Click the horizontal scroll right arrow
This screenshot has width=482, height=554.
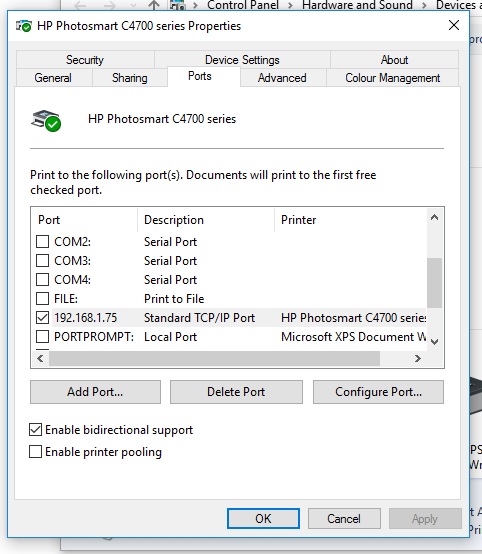pos(418,359)
